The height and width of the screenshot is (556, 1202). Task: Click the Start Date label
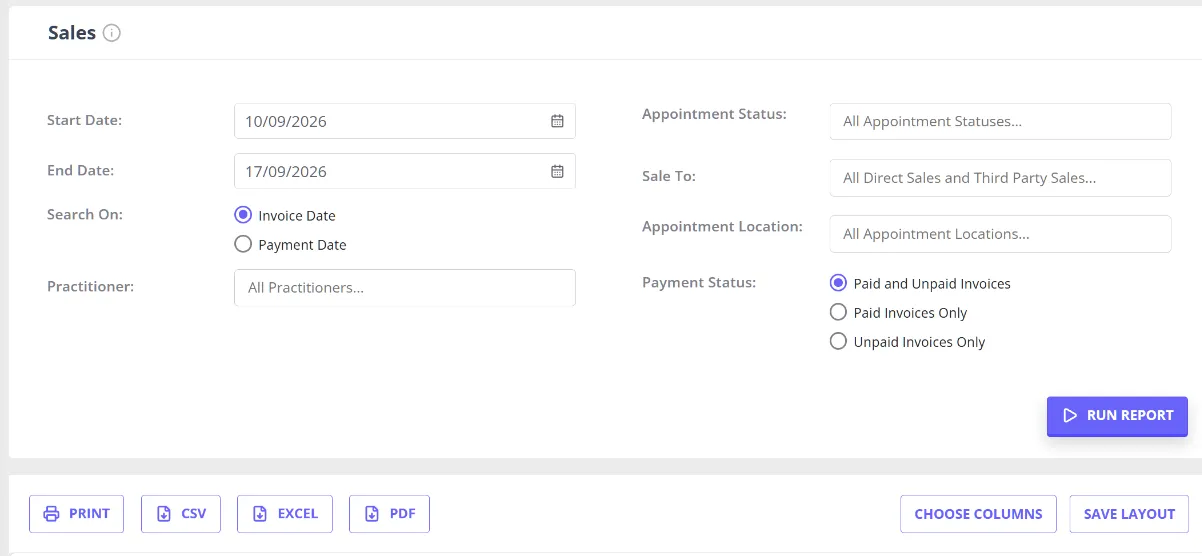(84, 120)
